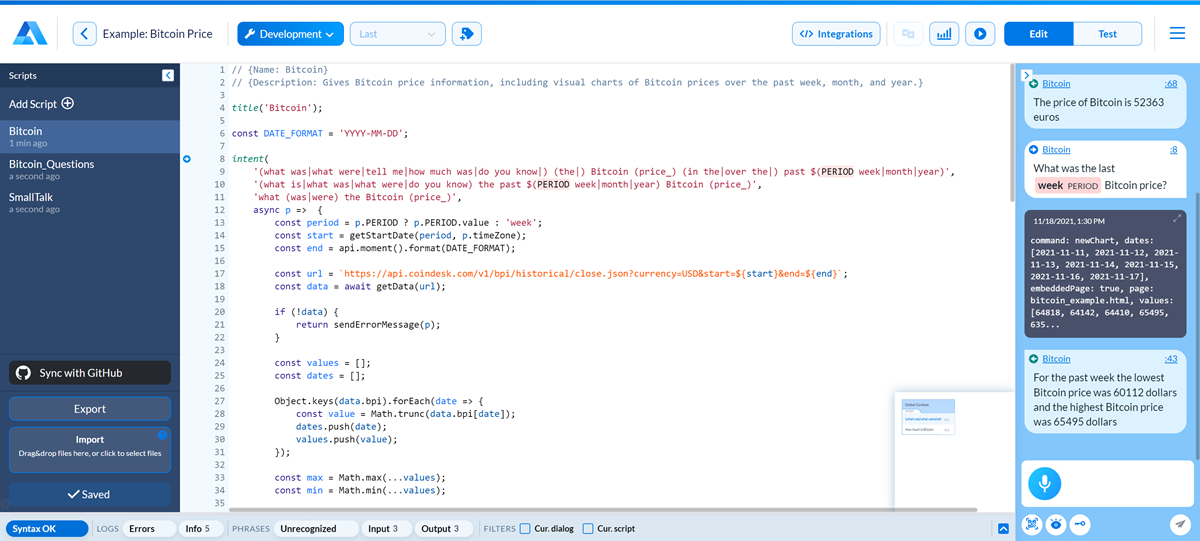Switch to Test mode

click(1107, 34)
